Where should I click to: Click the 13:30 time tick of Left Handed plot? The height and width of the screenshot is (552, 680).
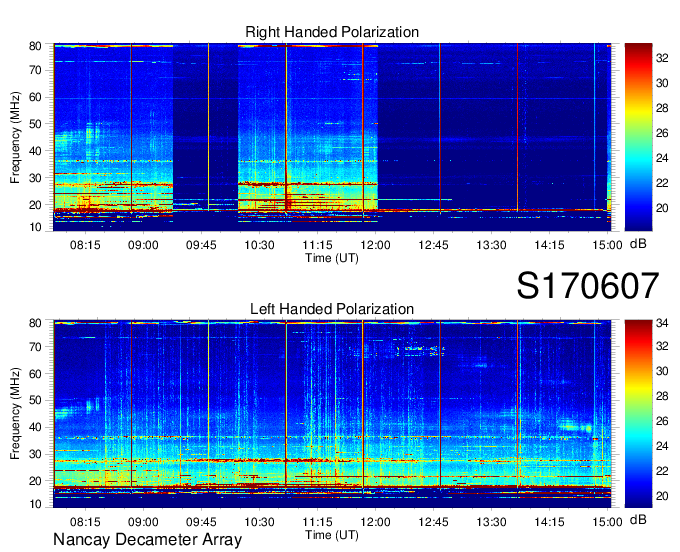coord(491,522)
